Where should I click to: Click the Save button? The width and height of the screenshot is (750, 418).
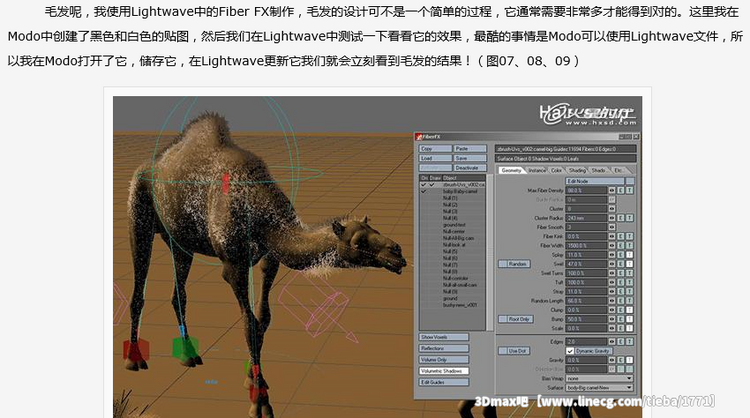point(470,158)
